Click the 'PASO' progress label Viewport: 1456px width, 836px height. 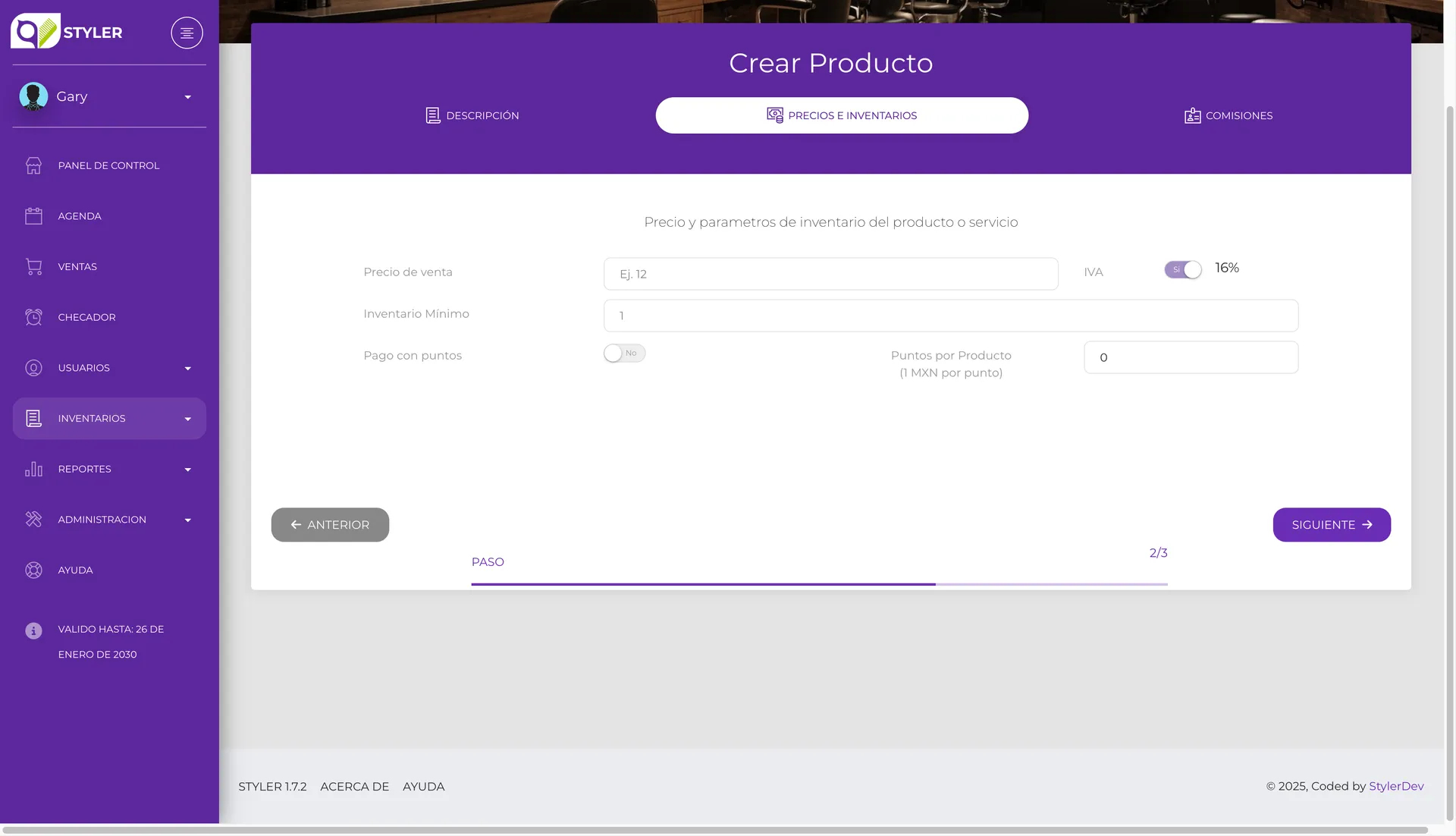488,562
